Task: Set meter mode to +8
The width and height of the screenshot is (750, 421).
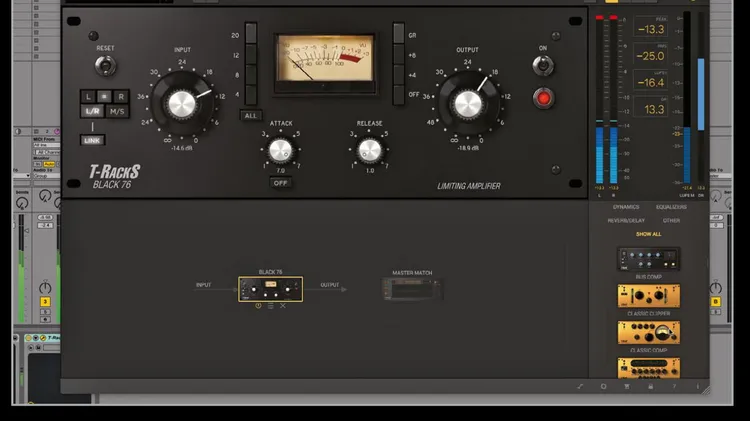Action: [398, 55]
